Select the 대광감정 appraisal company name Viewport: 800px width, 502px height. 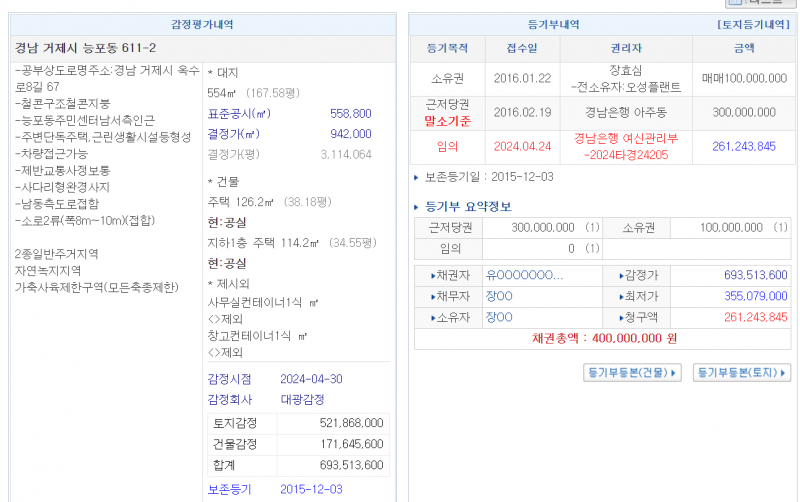[x=301, y=398]
